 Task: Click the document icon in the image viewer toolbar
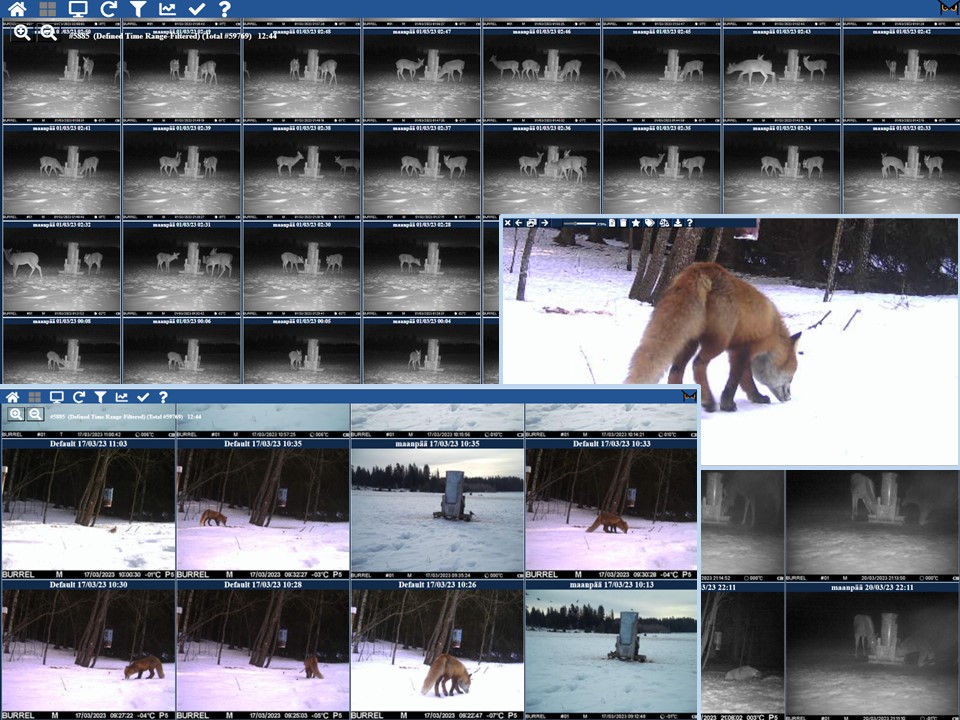pyautogui.click(x=611, y=223)
